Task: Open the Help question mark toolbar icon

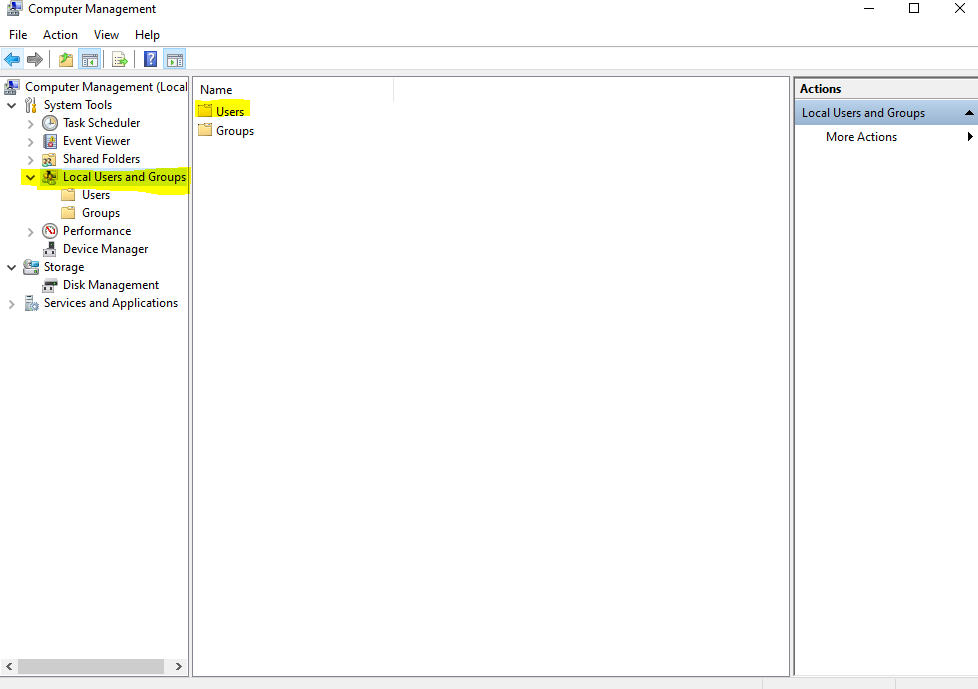Action: (x=150, y=59)
